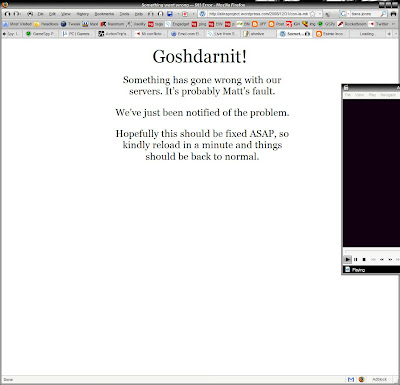Open the Navigate menu in the media player
Screen dimensions: 400x385
pyautogui.click(x=388, y=95)
